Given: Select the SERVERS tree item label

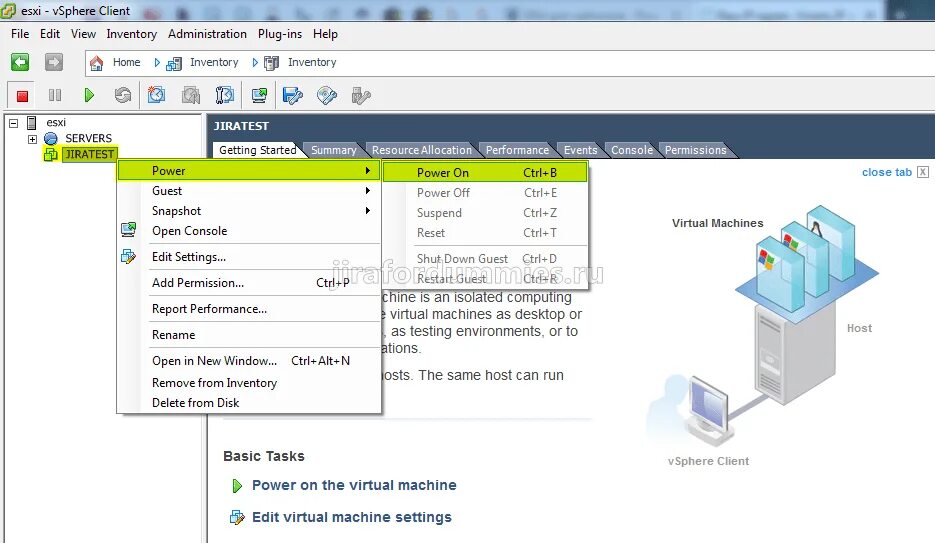Looking at the screenshot, I should tap(88, 138).
